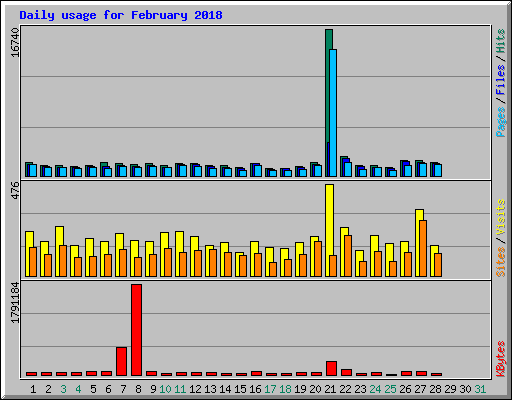
Task: Click the yellow 'Visits' legend label
Action: (x=501, y=217)
